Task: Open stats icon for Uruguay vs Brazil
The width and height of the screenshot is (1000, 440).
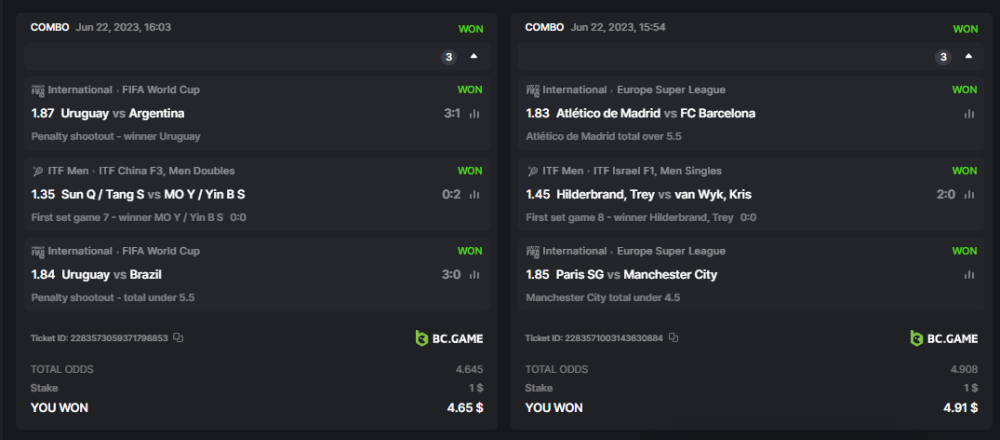Action: click(x=475, y=275)
